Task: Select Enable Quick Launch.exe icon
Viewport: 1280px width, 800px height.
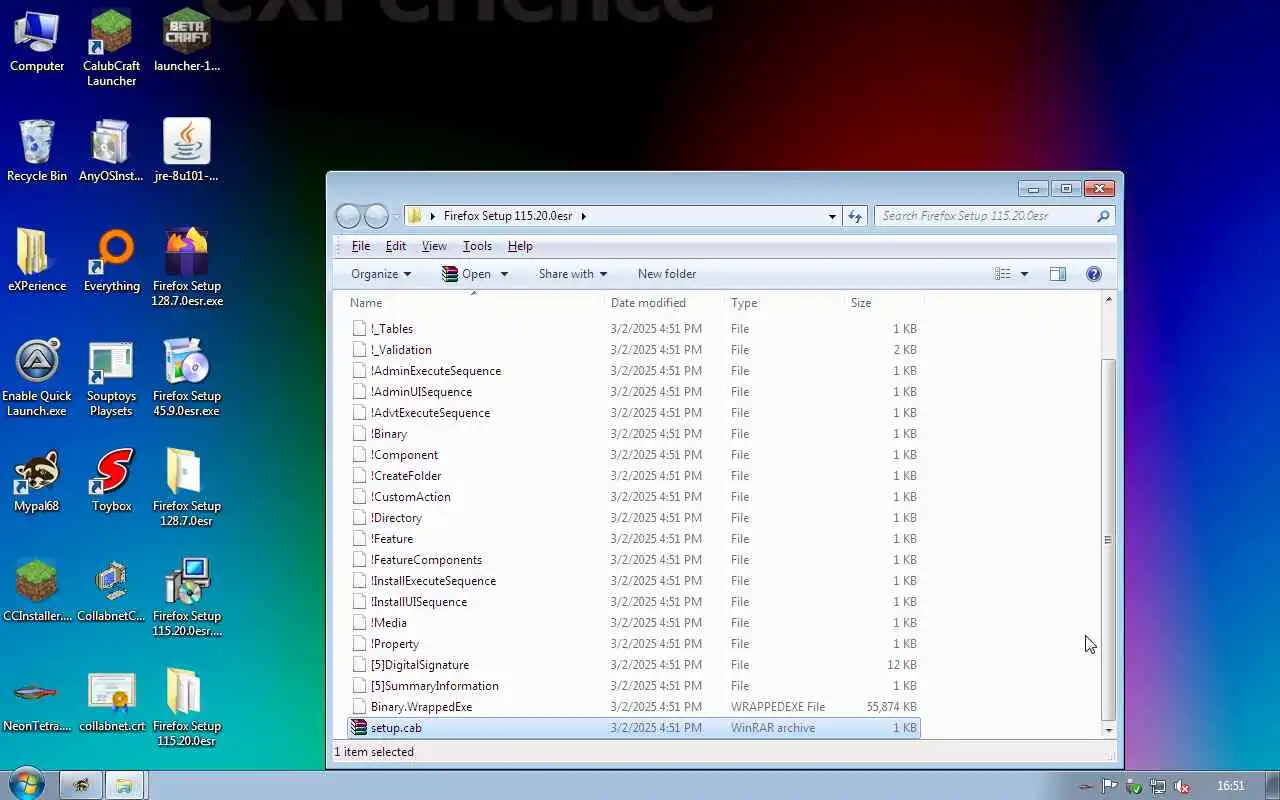Action: [x=37, y=378]
